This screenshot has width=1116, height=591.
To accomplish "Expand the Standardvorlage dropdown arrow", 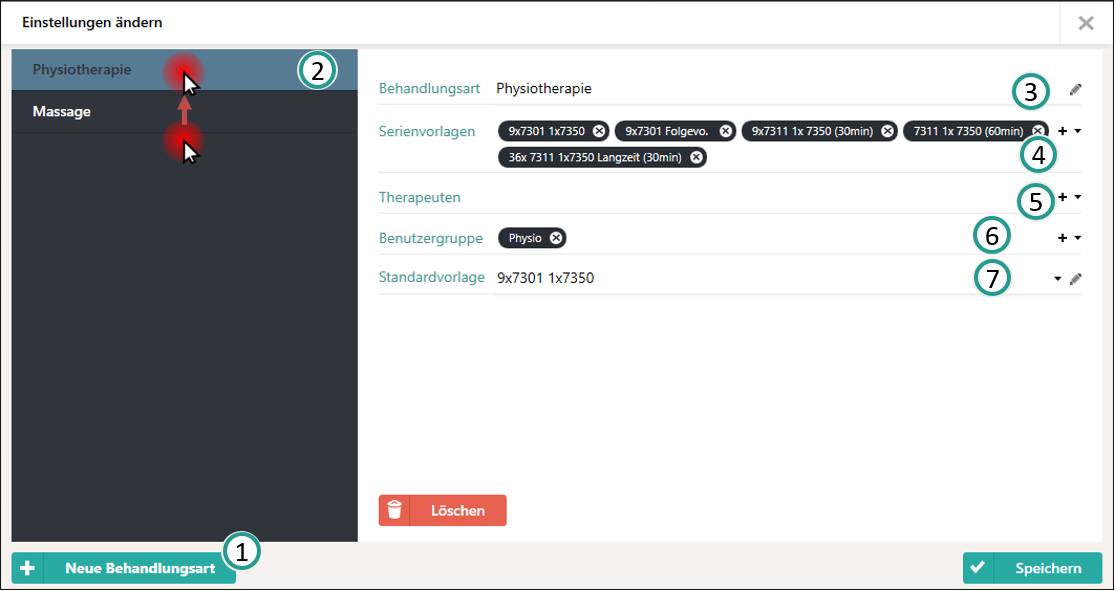I will [1057, 279].
